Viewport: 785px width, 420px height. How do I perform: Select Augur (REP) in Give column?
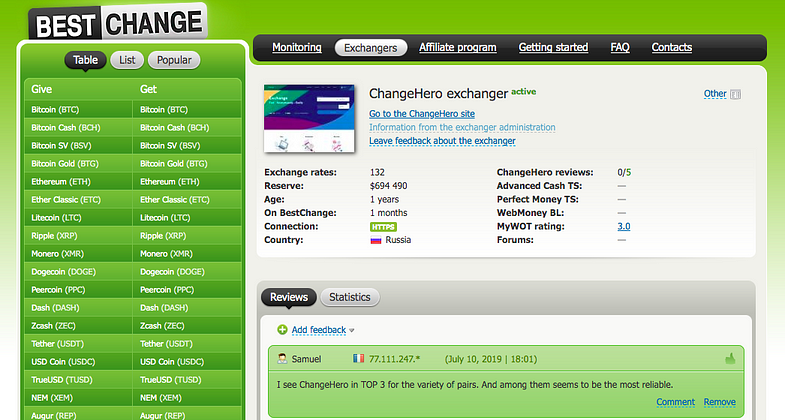[79, 414]
